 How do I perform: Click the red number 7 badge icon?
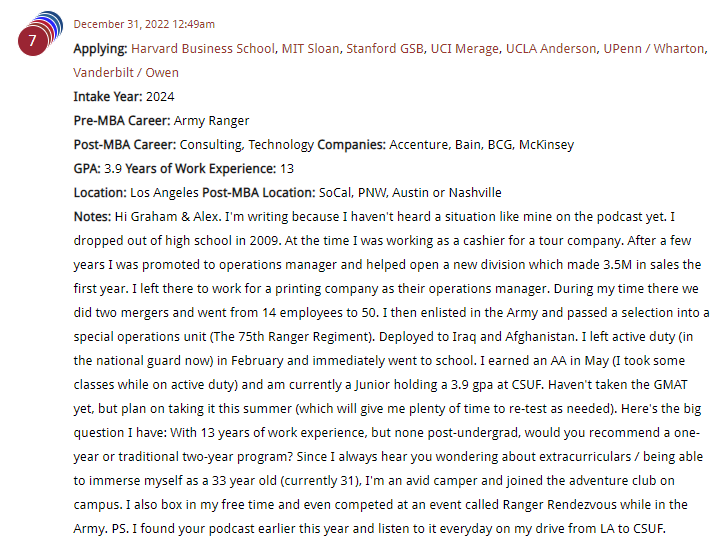pos(33,42)
